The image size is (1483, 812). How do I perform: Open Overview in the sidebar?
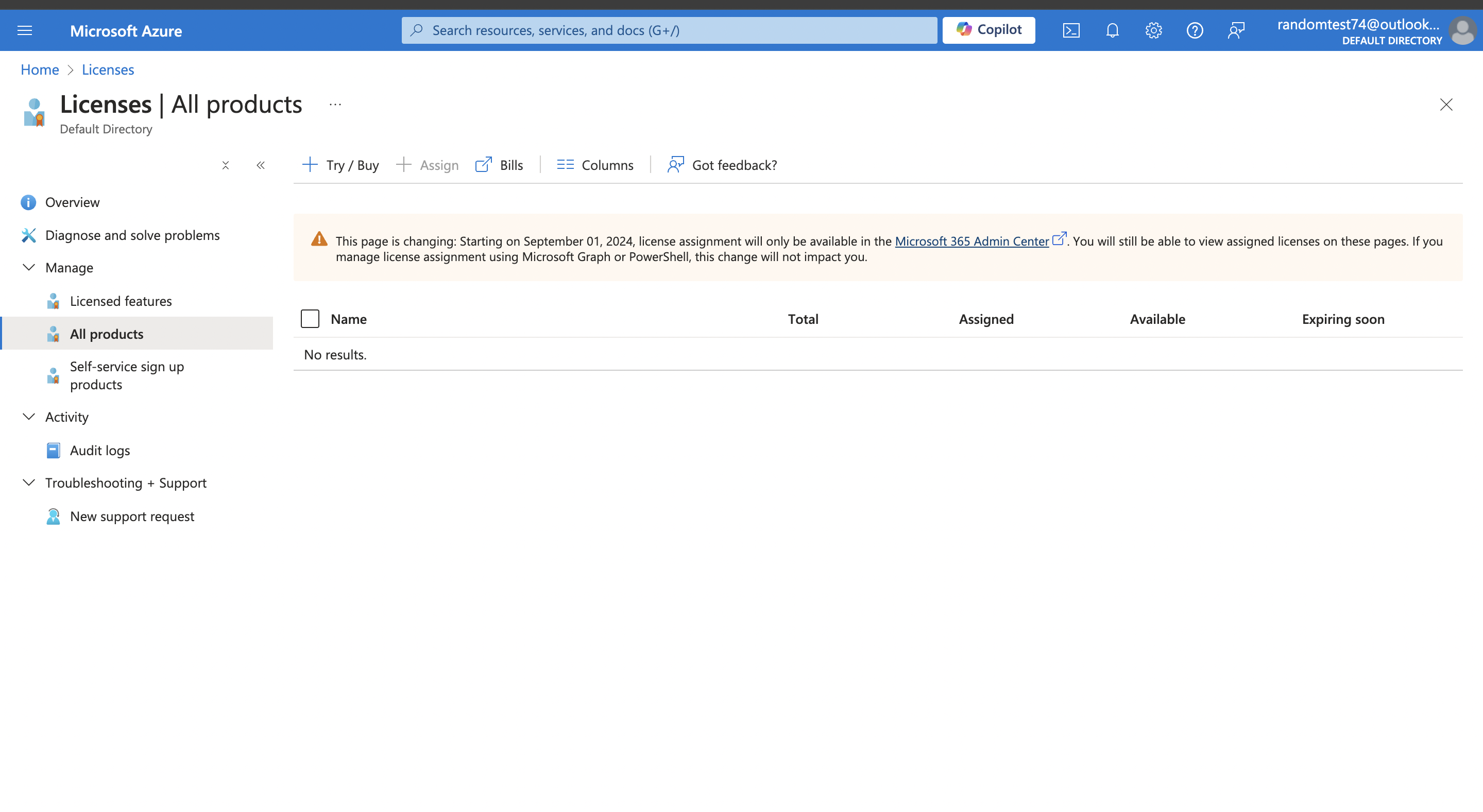(x=72, y=202)
